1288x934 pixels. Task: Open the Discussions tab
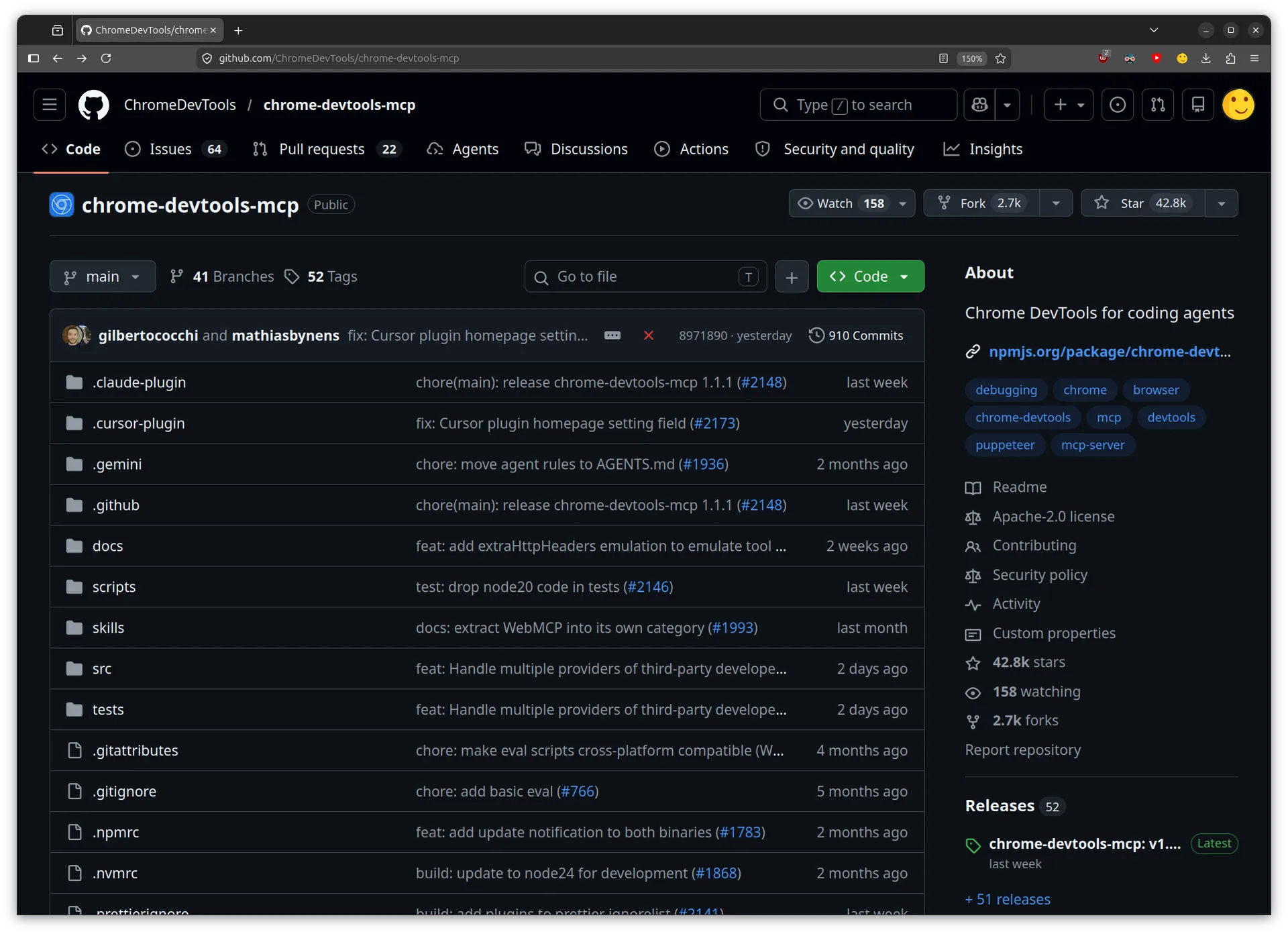point(576,149)
